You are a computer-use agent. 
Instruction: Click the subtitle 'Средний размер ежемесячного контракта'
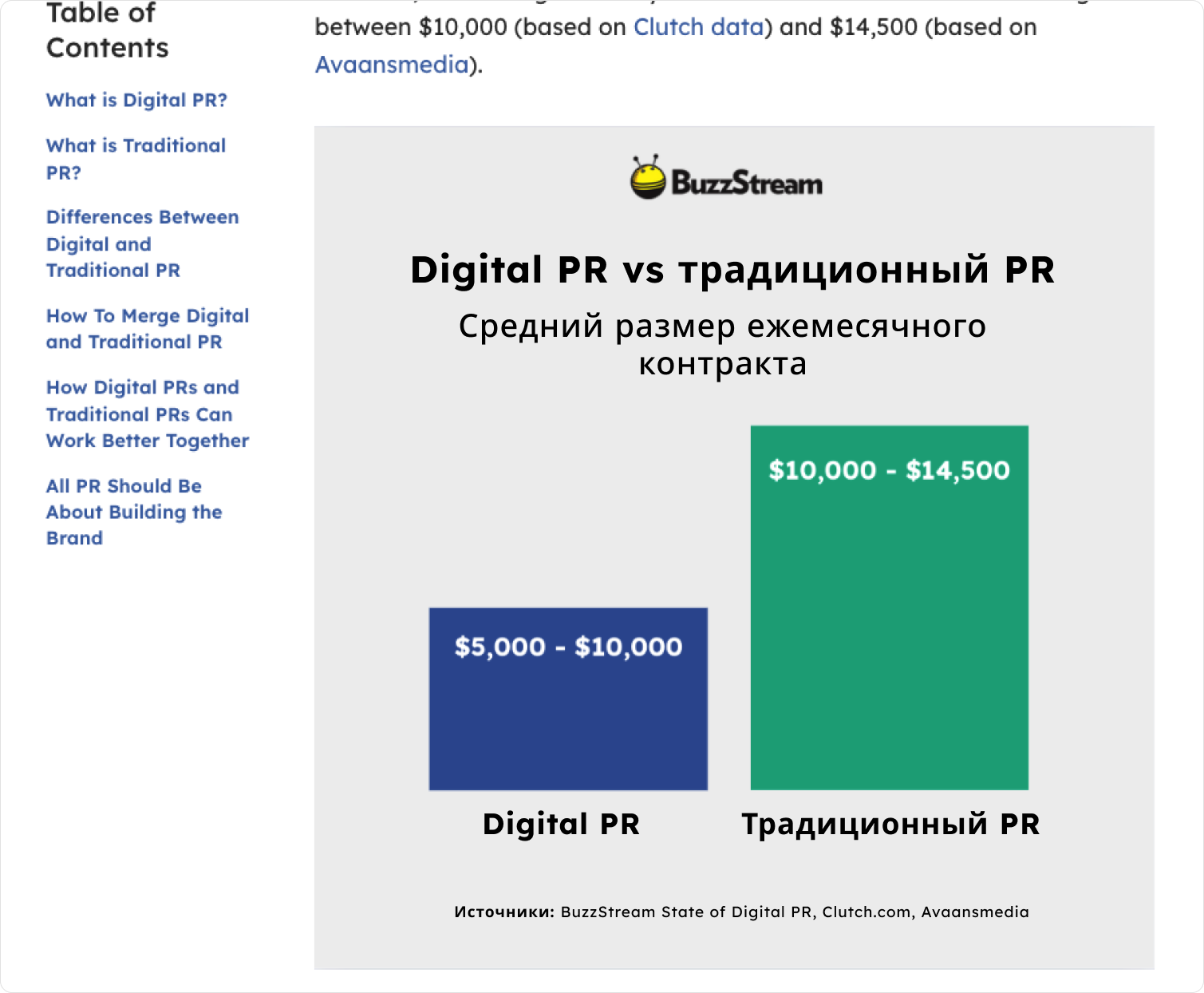click(723, 345)
